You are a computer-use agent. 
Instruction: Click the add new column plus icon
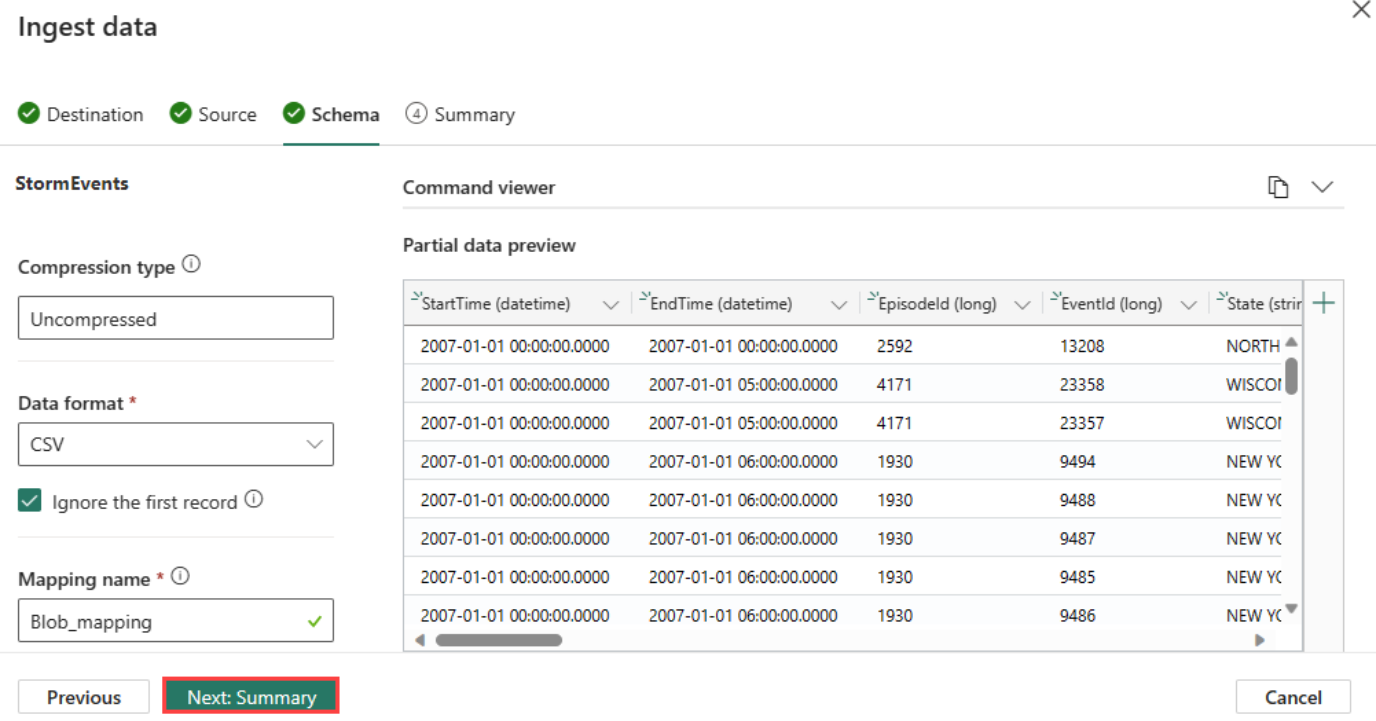[1323, 302]
